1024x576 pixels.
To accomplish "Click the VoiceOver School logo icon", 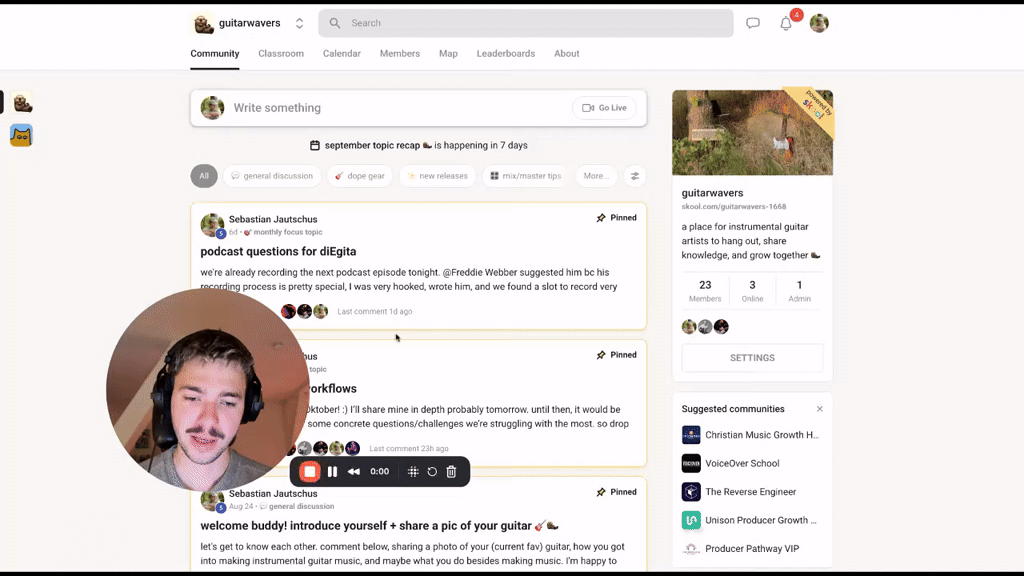I will click(x=691, y=464).
